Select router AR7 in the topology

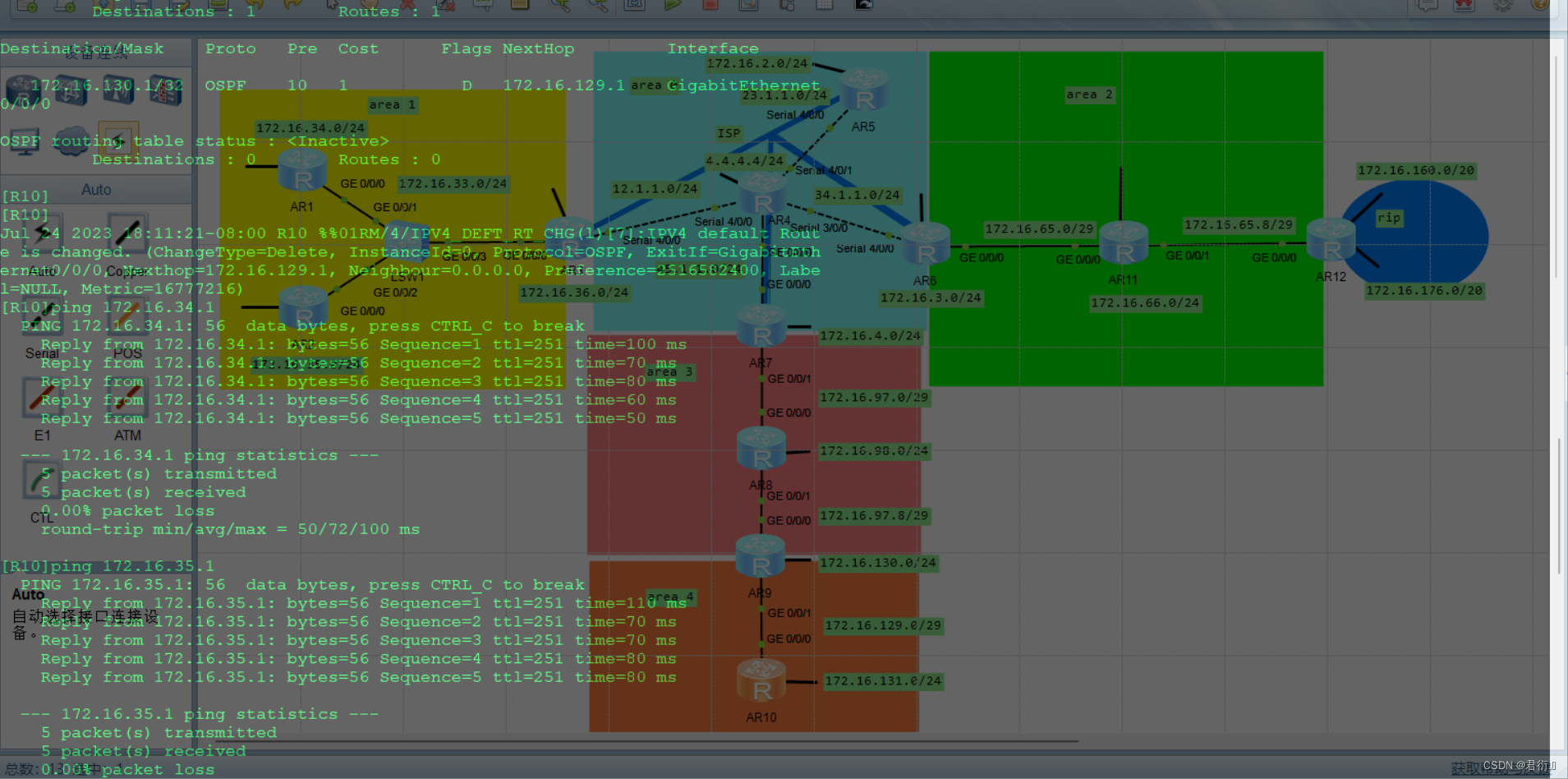[x=761, y=326]
